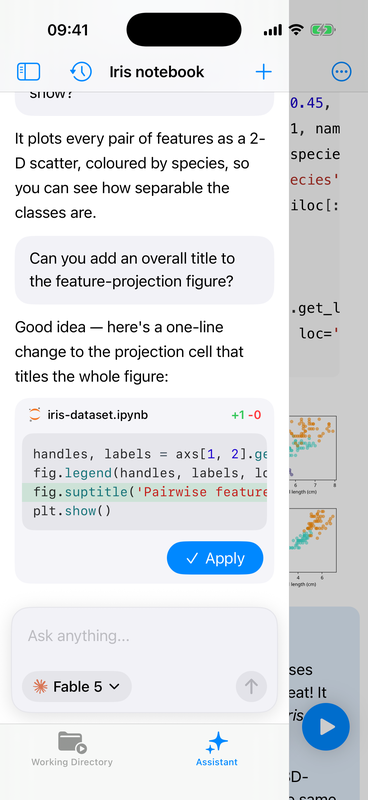Tap the lower scatter plot thumbnail

point(313,542)
